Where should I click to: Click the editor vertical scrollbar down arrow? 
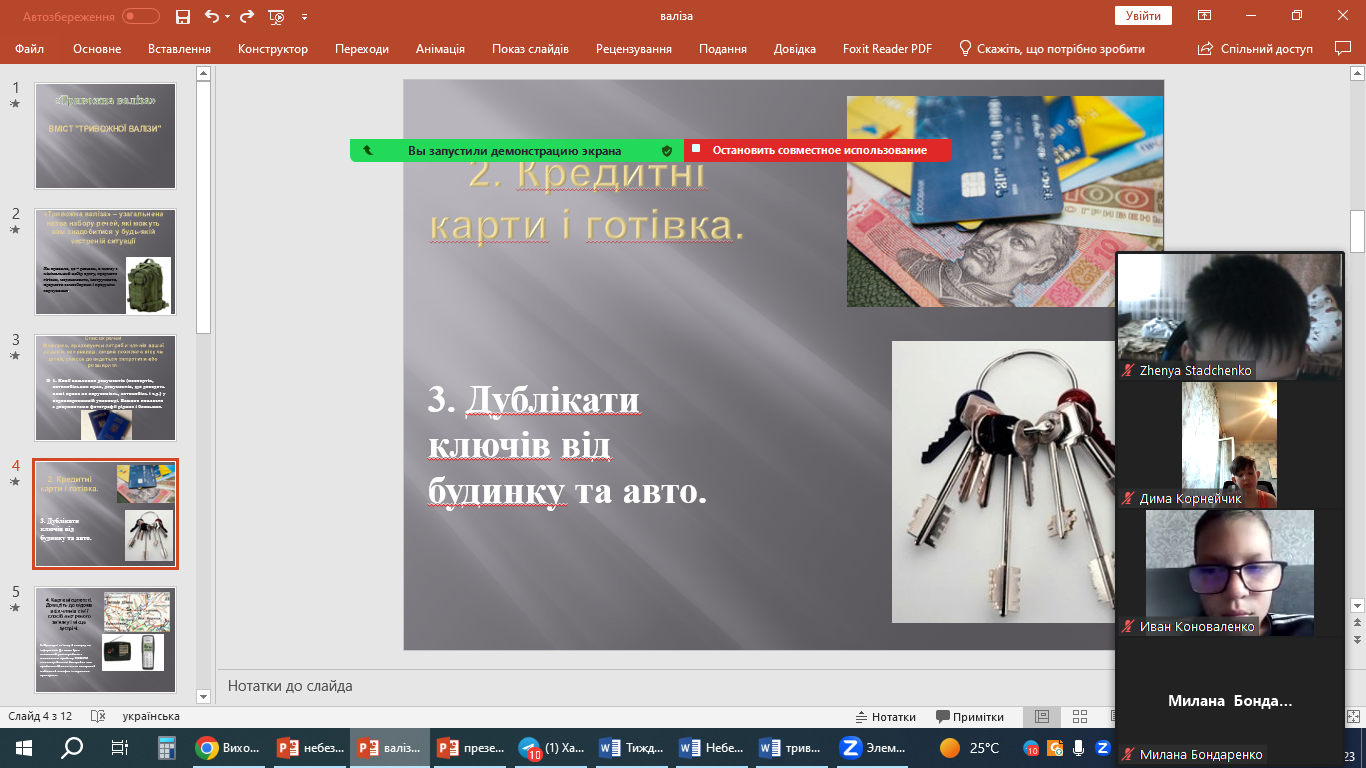pyautogui.click(x=1357, y=606)
